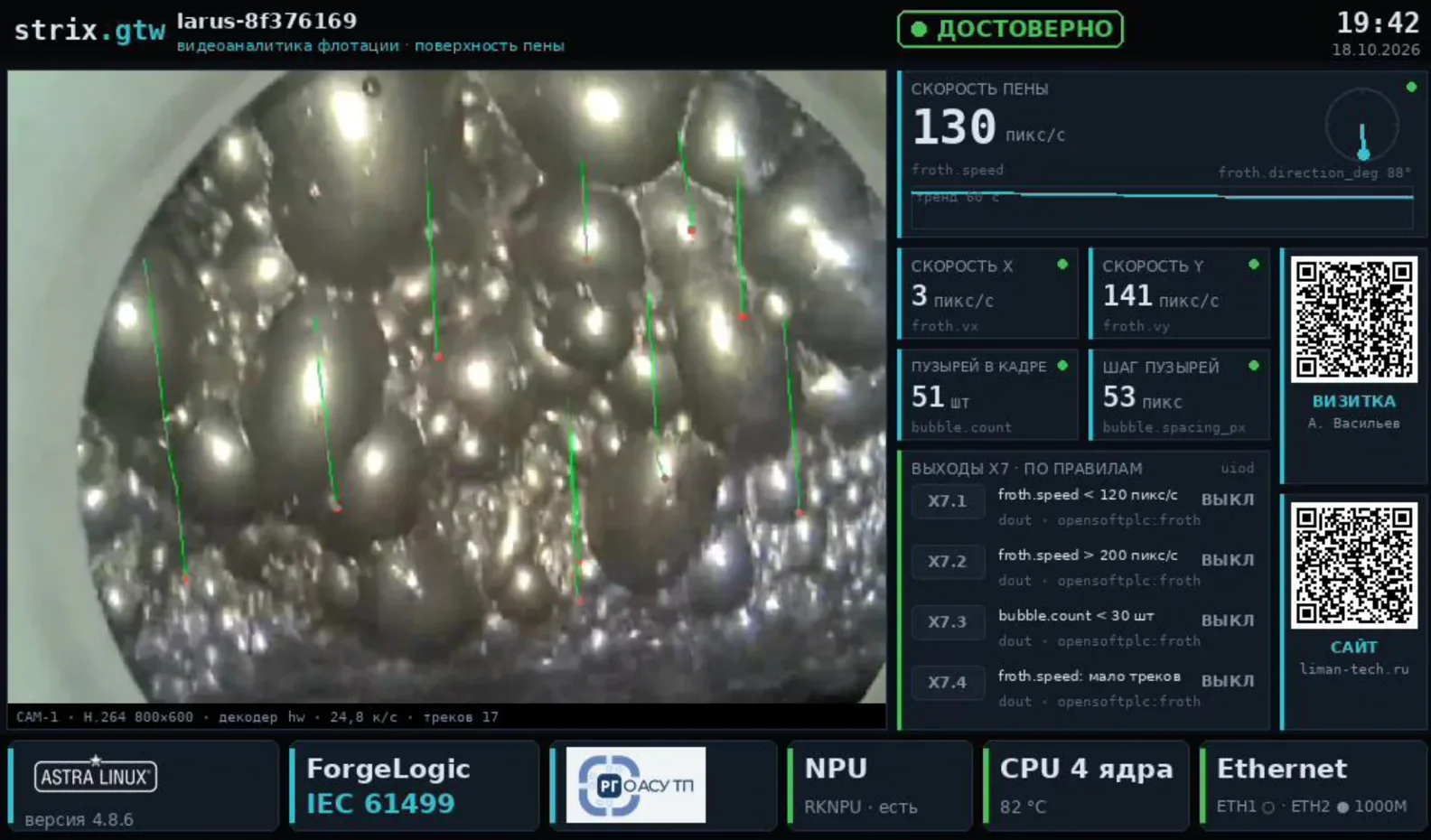
Task: Click the froth speed value 130
Action: click(x=954, y=127)
